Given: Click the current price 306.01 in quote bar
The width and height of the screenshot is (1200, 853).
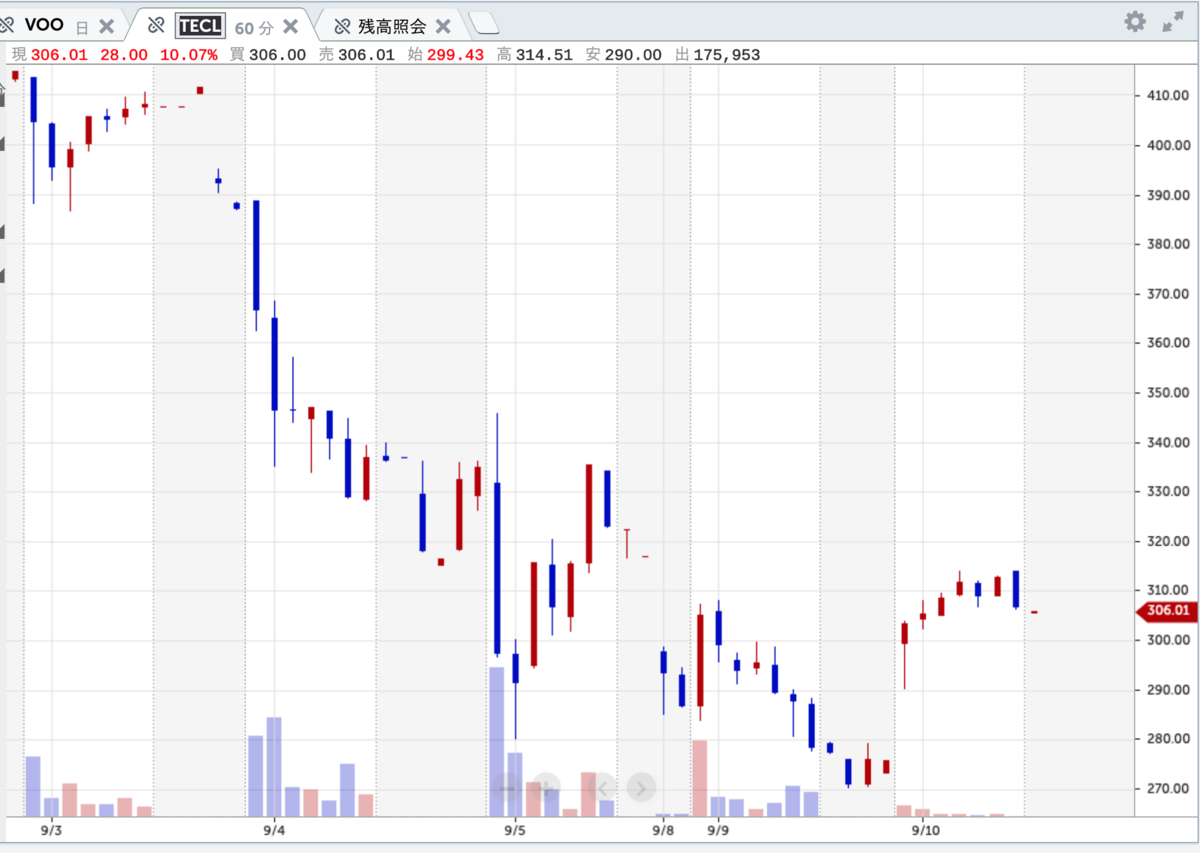Looking at the screenshot, I should coord(60,54).
